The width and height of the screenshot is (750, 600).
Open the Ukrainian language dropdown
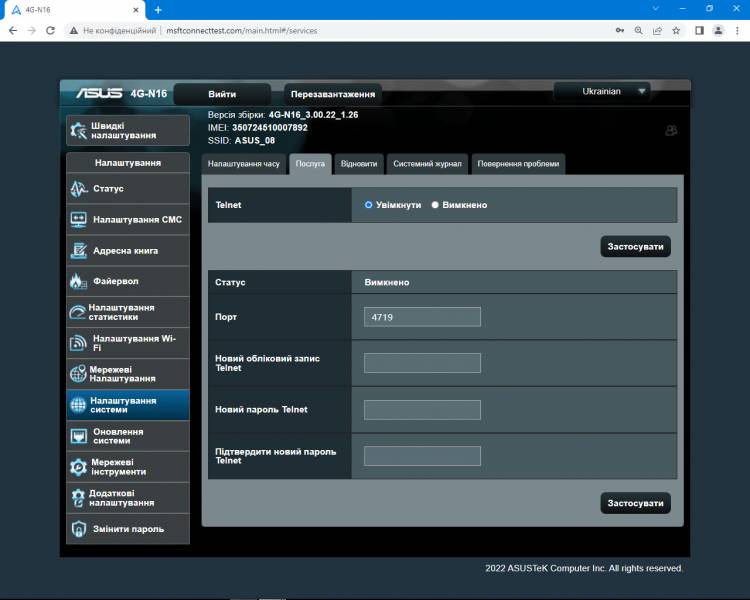coord(602,91)
